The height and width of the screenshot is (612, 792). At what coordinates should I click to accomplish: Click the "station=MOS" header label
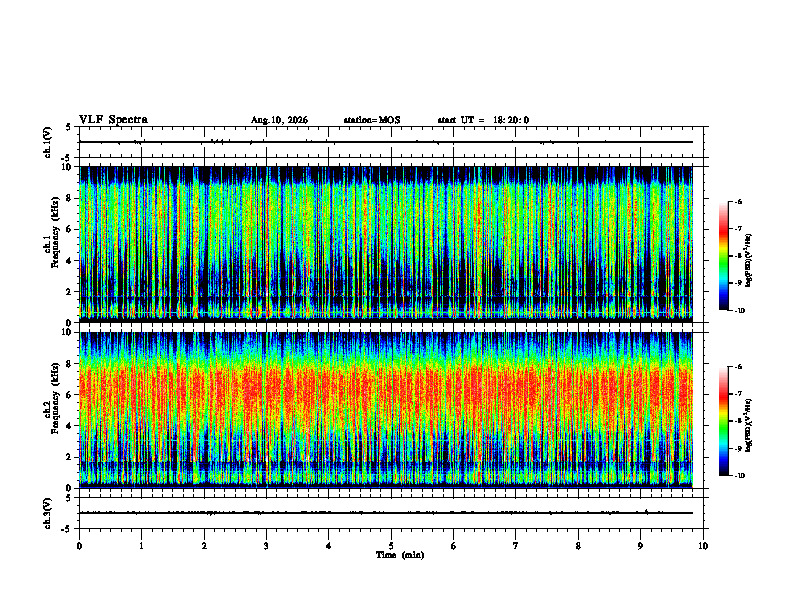pos(372,120)
